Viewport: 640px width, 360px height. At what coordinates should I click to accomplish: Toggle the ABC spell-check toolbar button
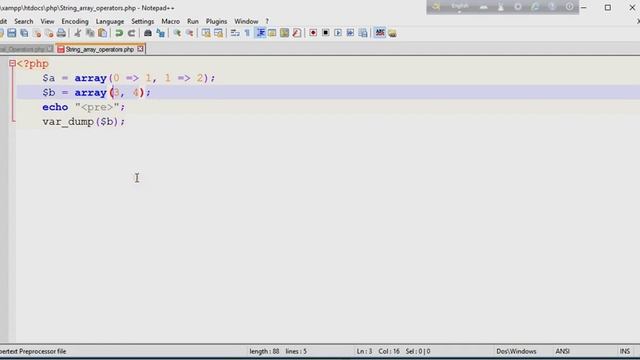(x=380, y=33)
